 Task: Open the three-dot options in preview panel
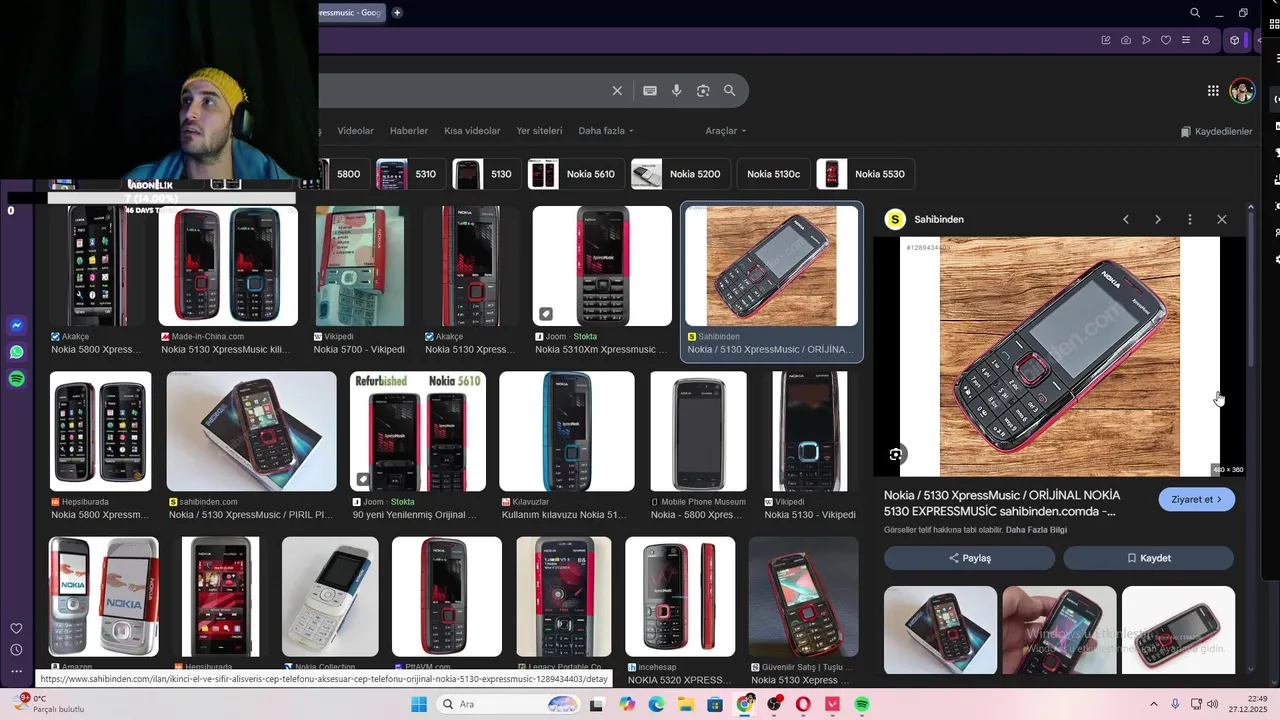coord(1190,219)
